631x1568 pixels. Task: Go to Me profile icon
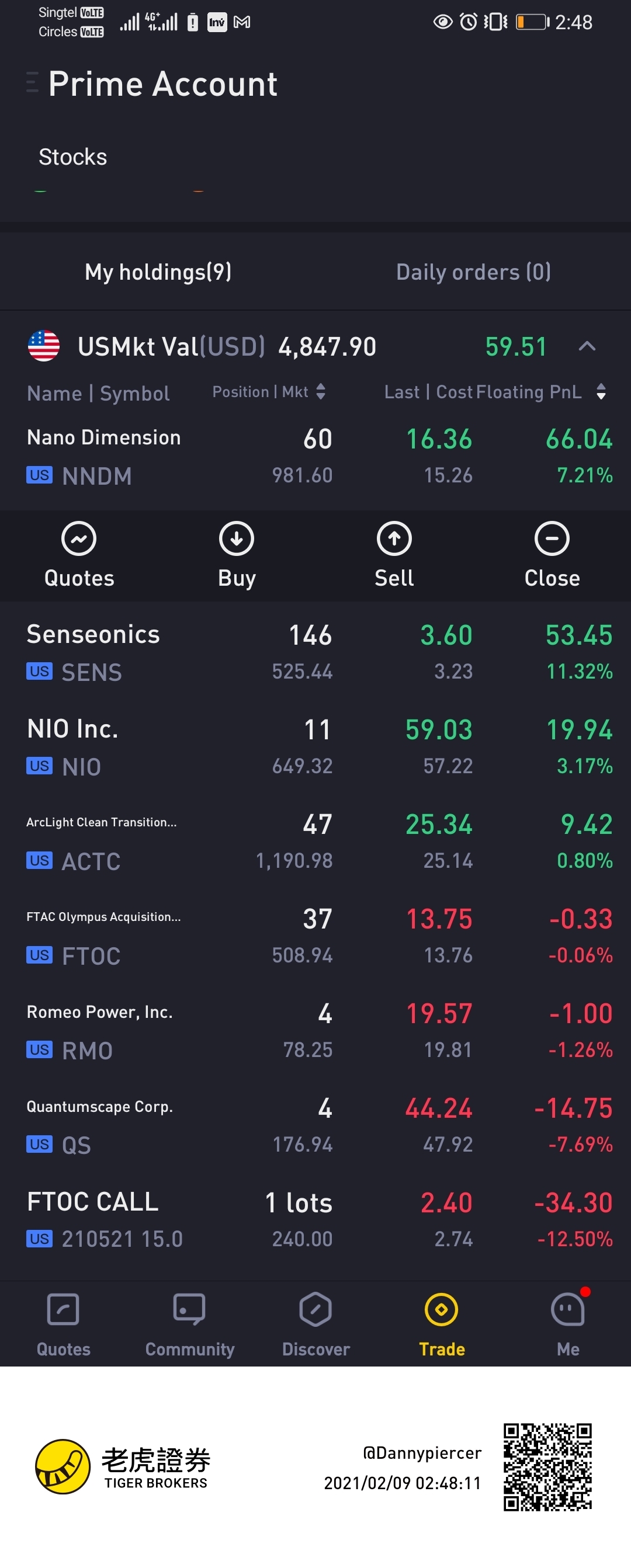[x=568, y=1310]
